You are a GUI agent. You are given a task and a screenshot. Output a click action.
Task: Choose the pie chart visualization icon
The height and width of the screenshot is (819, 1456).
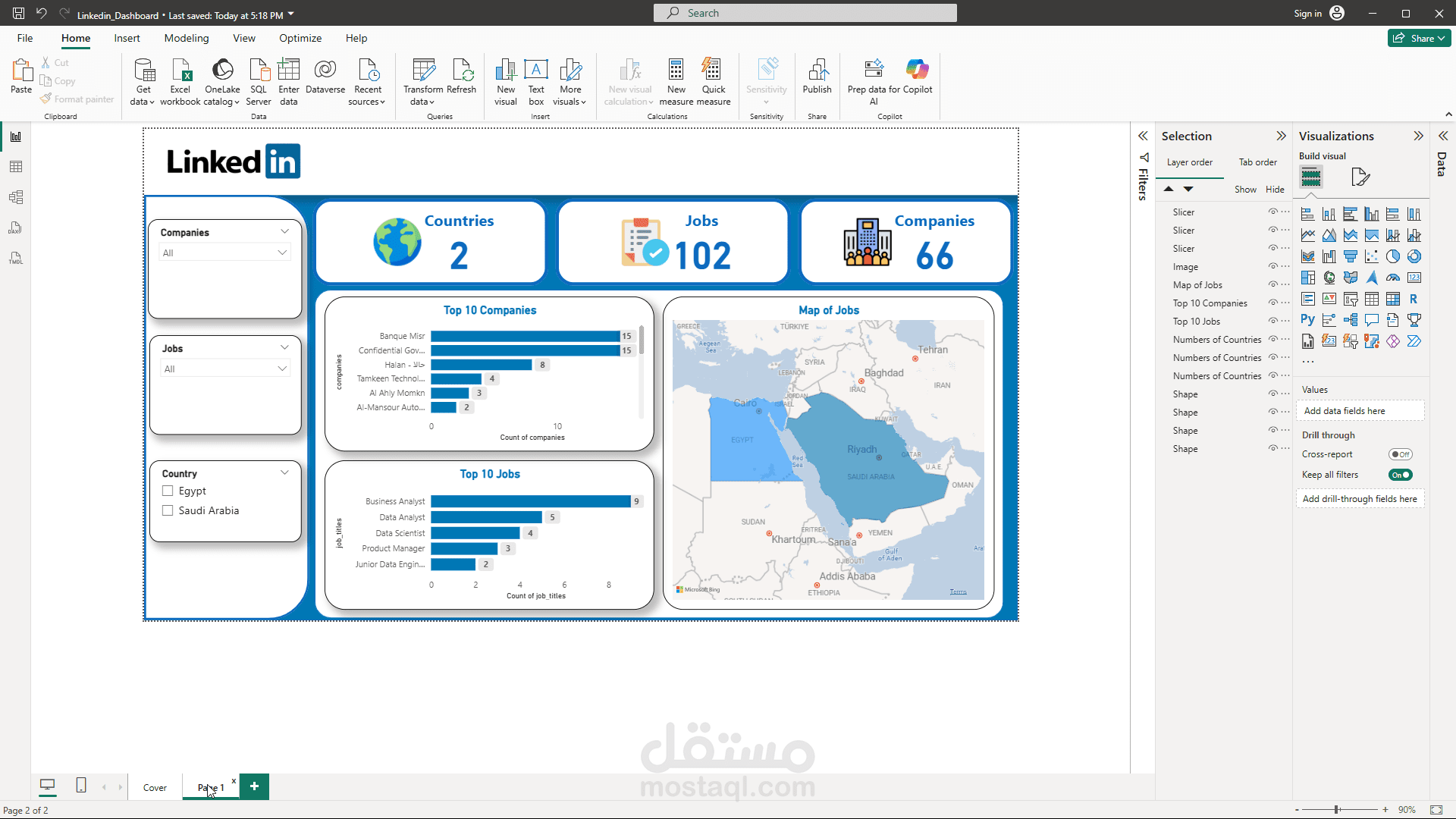point(1393,256)
